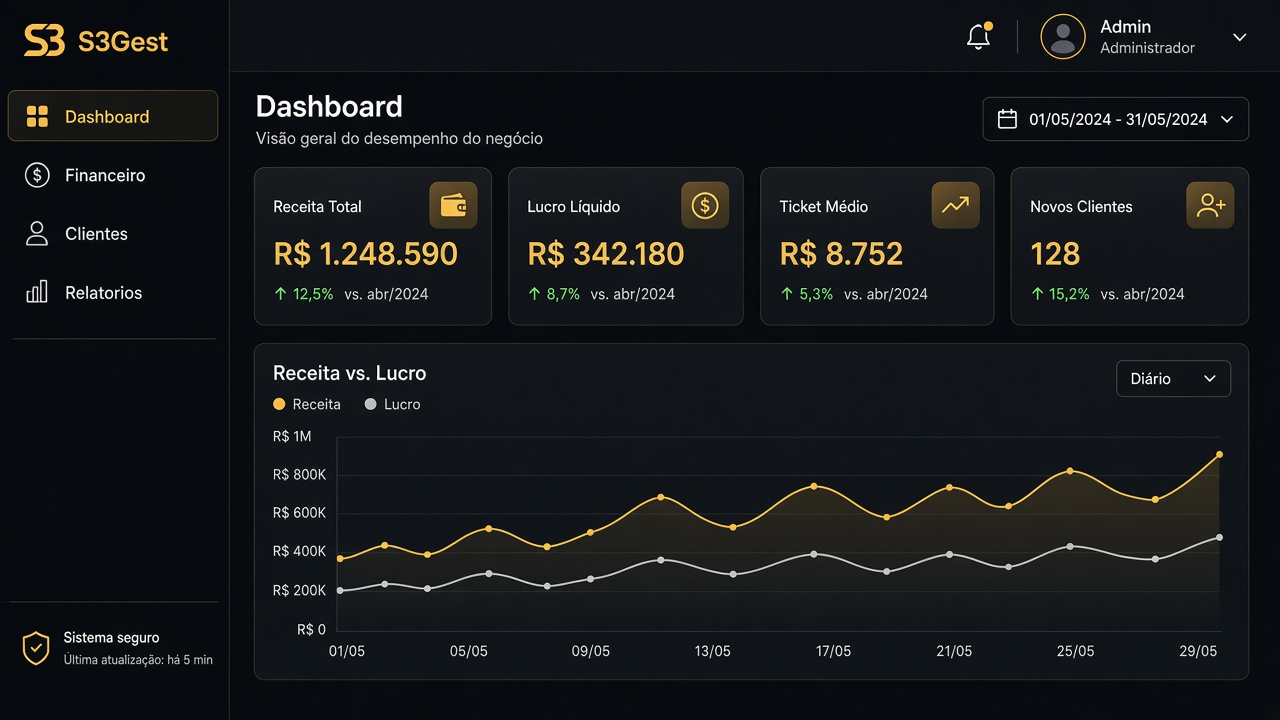The image size is (1280, 720).
Task: Click the S3Gest logo
Action: [96, 41]
